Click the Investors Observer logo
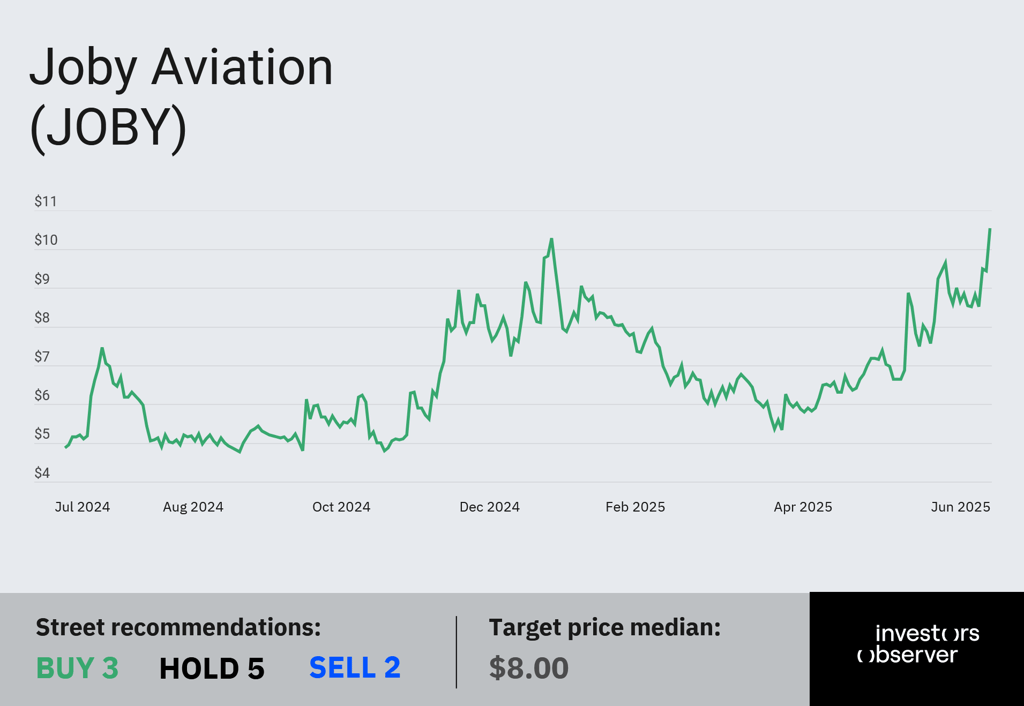 click(x=918, y=643)
